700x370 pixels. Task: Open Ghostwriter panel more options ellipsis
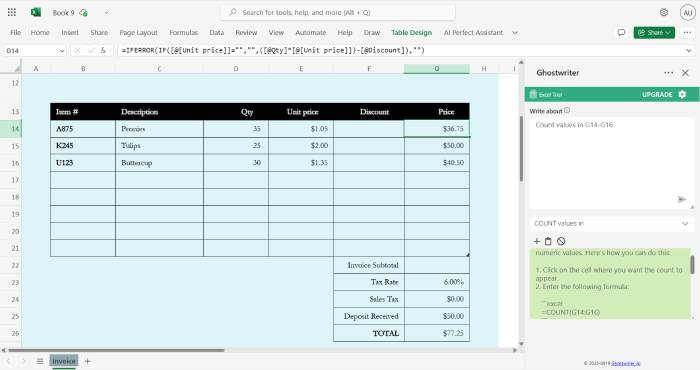point(668,73)
